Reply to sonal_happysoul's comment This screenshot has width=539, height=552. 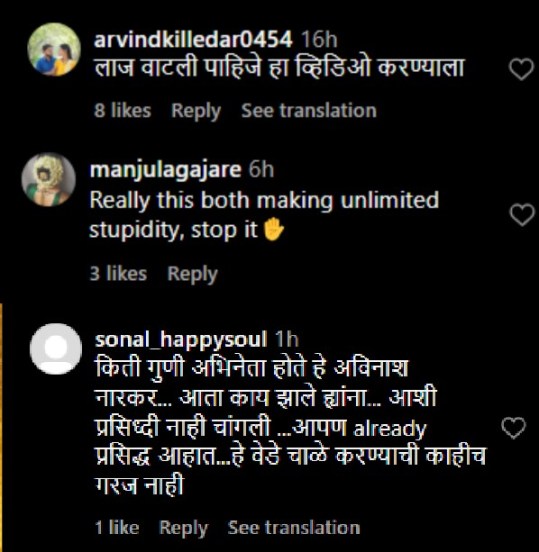pos(183,528)
